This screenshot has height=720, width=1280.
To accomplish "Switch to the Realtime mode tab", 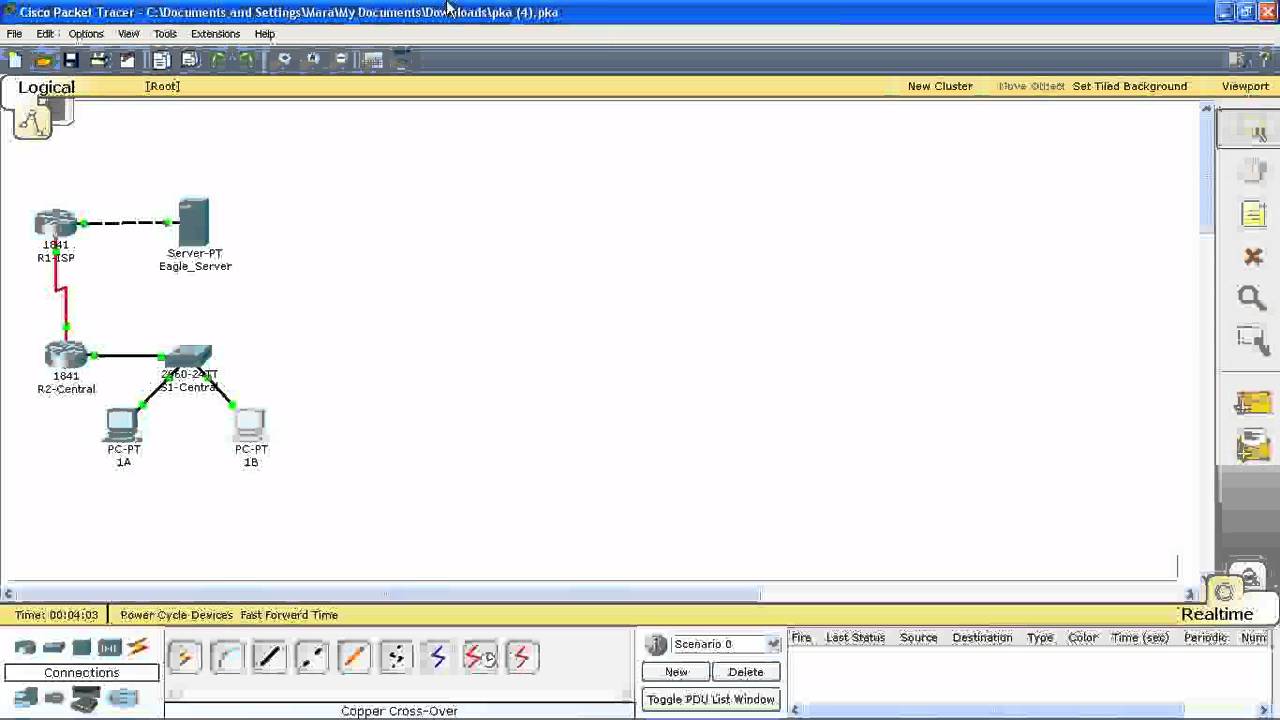I will (1217, 614).
